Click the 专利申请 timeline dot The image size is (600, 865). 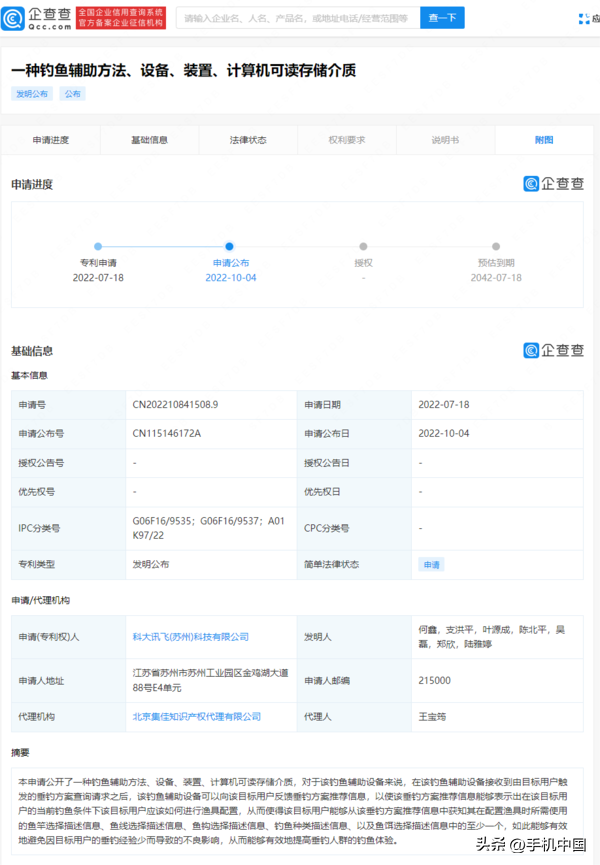[x=98, y=247]
